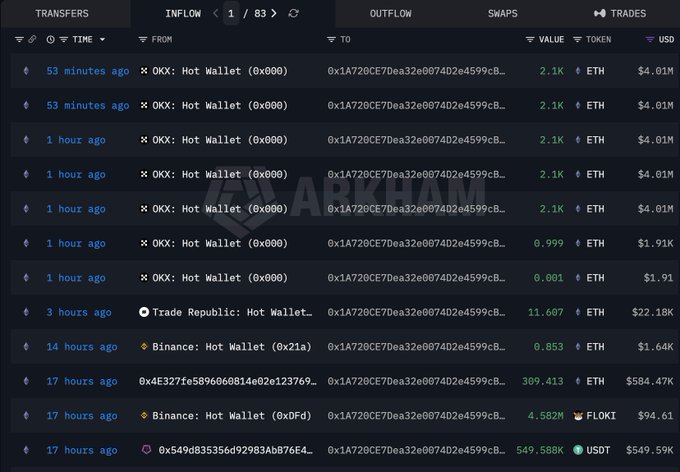Viewport: 680px width, 472px height.
Task: Select the USDT token label
Action: [598, 450]
